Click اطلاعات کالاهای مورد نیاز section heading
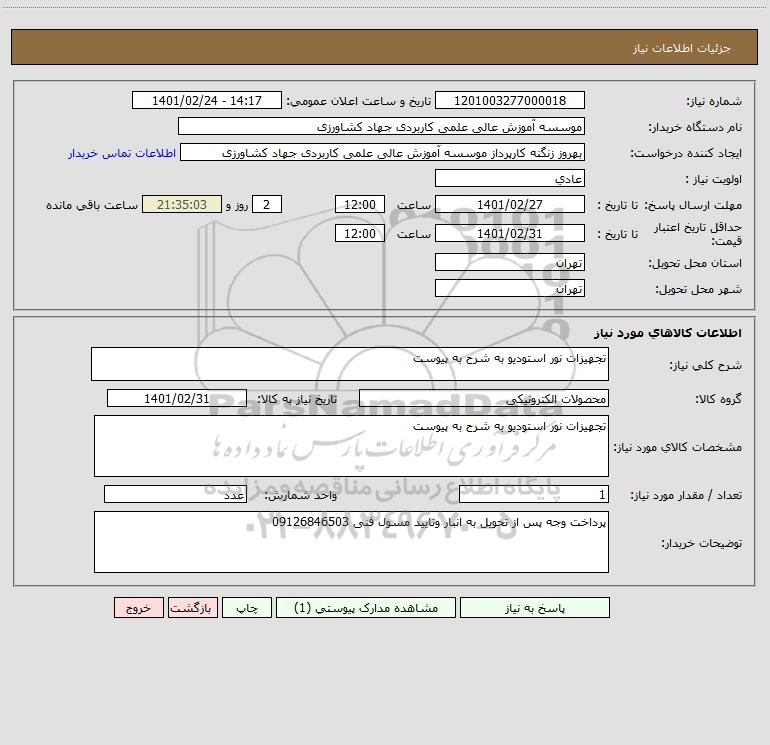Viewport: 770px width, 745px height. pos(668,333)
